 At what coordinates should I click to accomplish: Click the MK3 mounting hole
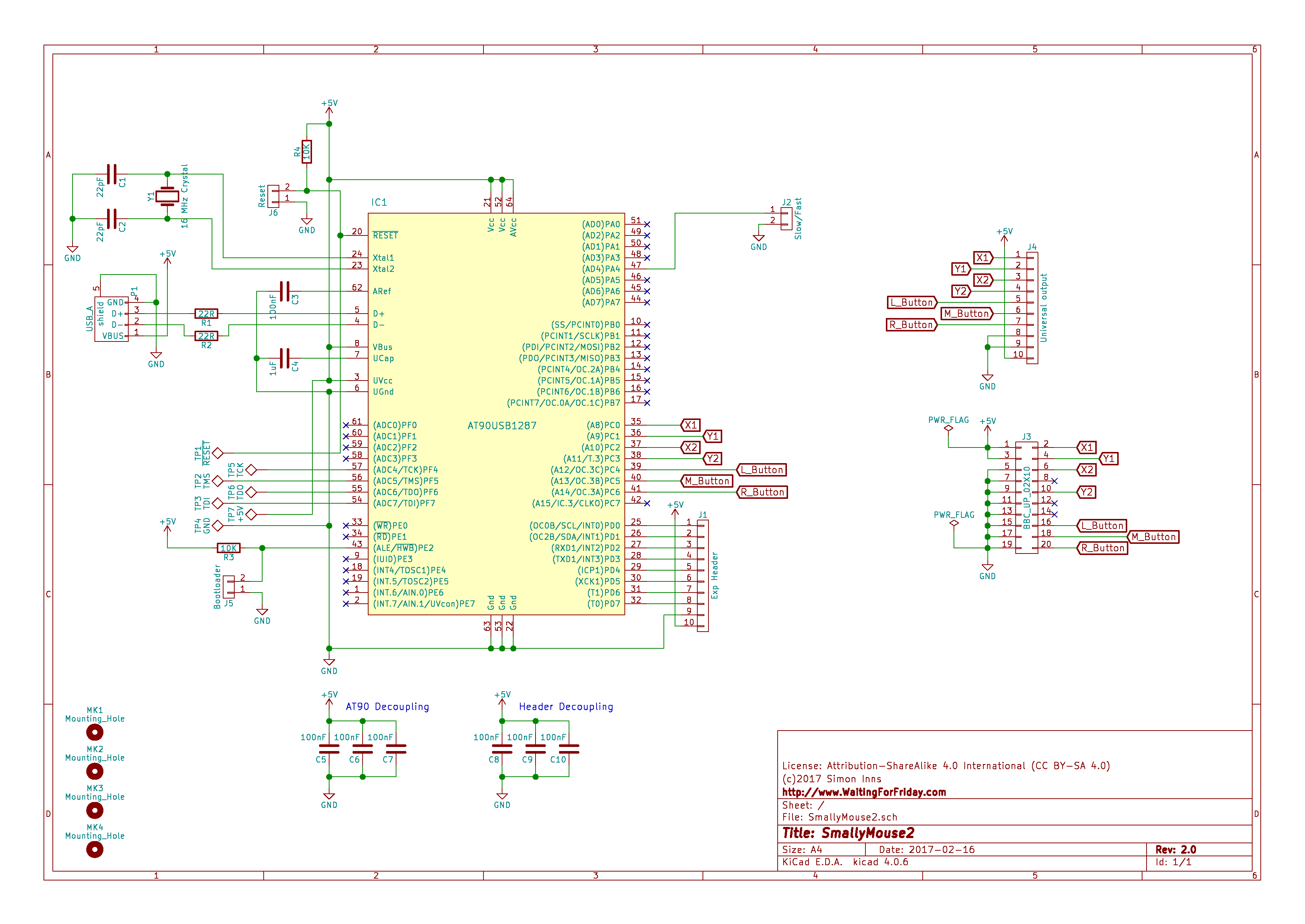pyautogui.click(x=94, y=810)
